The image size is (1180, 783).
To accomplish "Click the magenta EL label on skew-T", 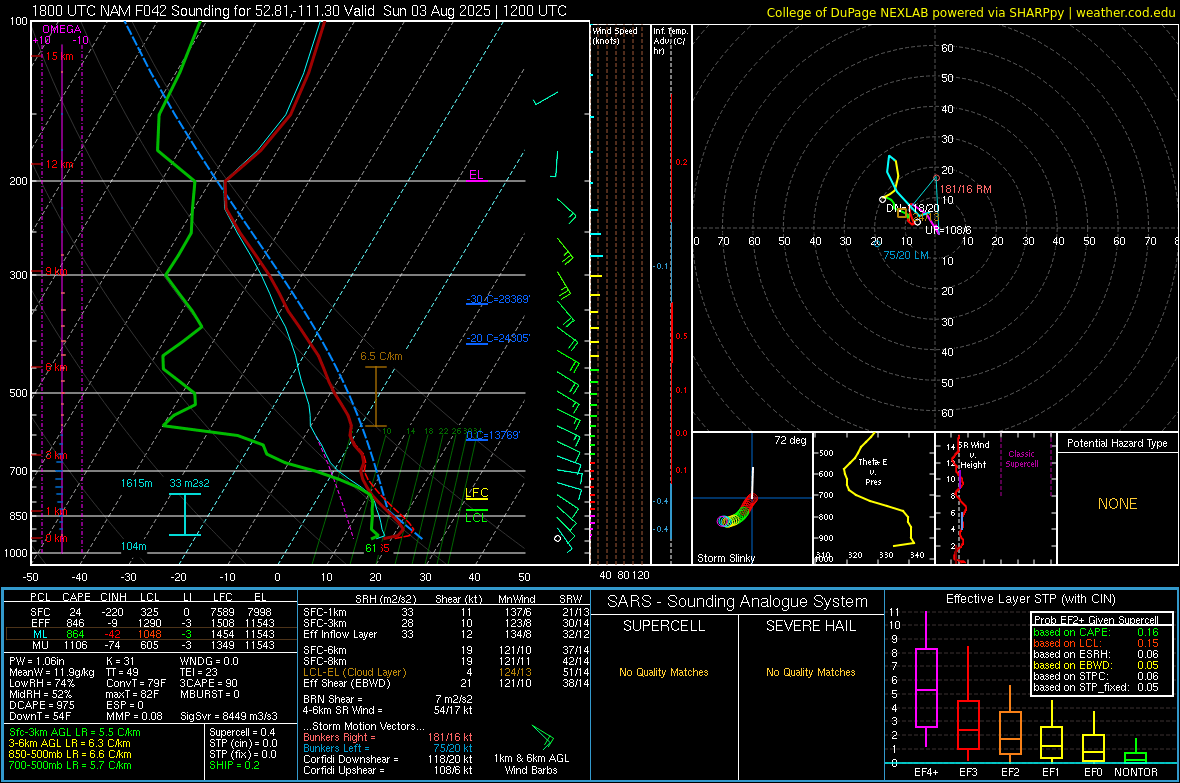I will (476, 175).
